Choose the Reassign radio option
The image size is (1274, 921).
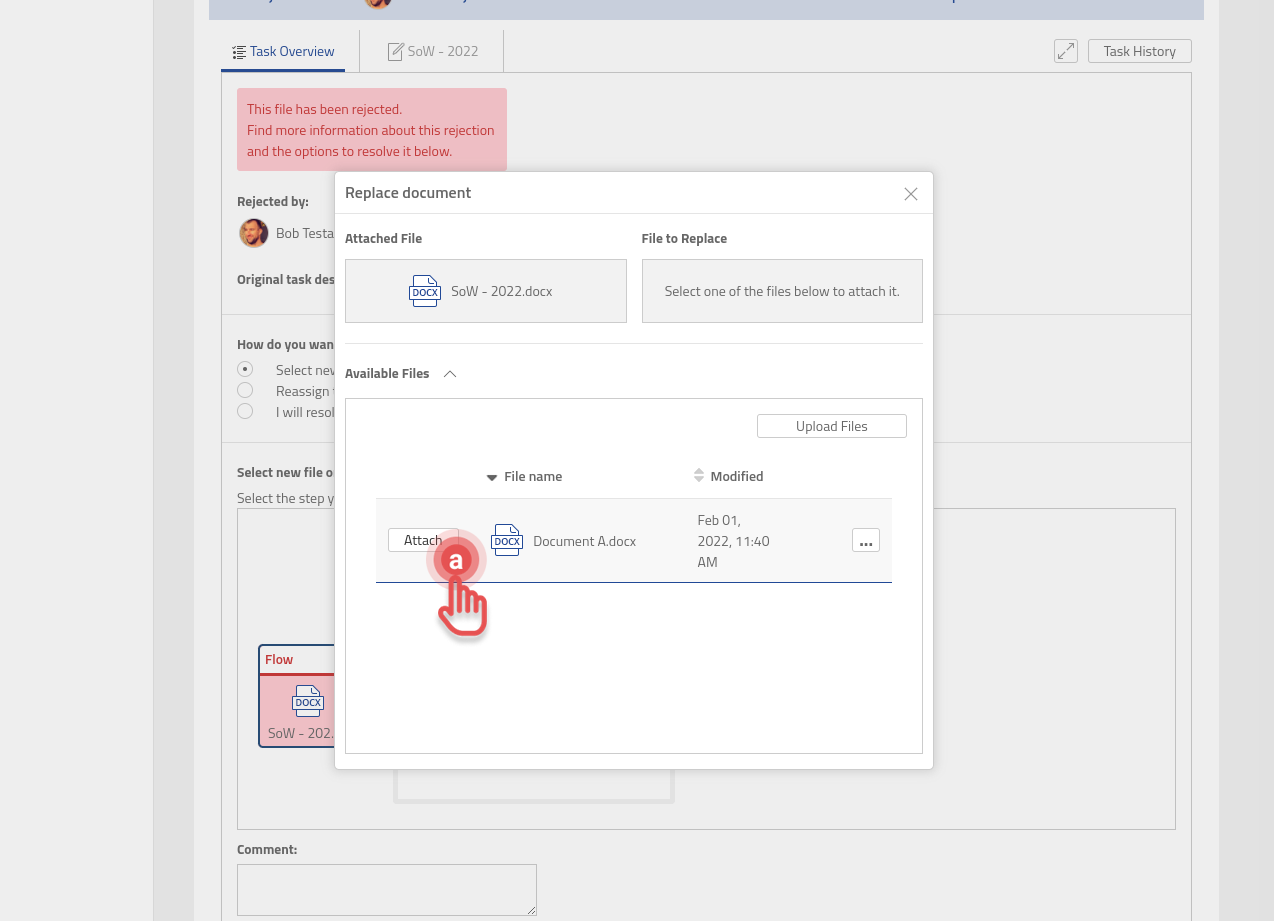coord(245,391)
